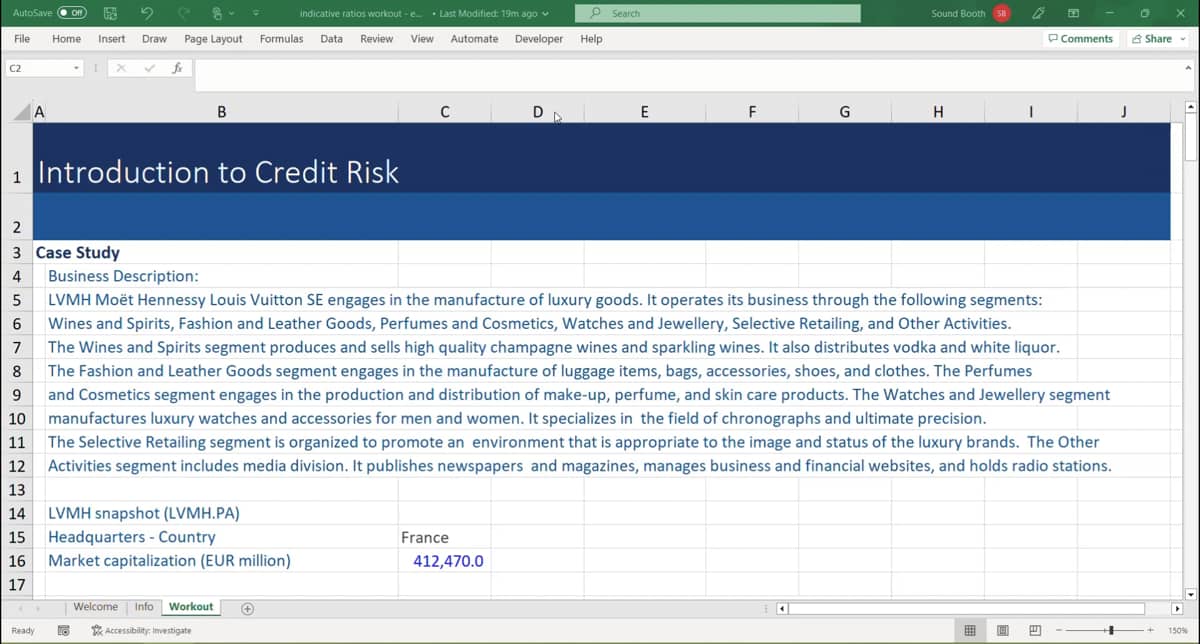Screen dimensions: 1200x644
Task: Click 'Market capitalization (EUR million)' cell
Action: click(169, 561)
